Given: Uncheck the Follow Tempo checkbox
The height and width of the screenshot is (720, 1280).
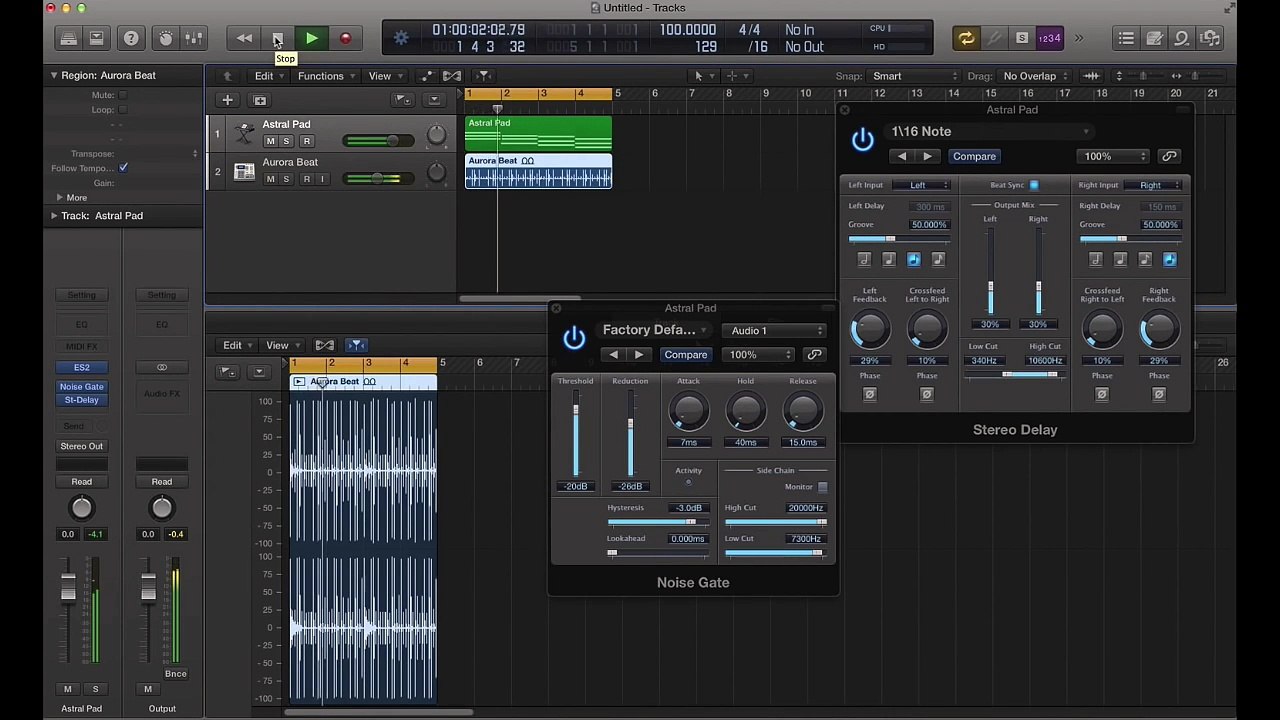Looking at the screenshot, I should [x=123, y=168].
